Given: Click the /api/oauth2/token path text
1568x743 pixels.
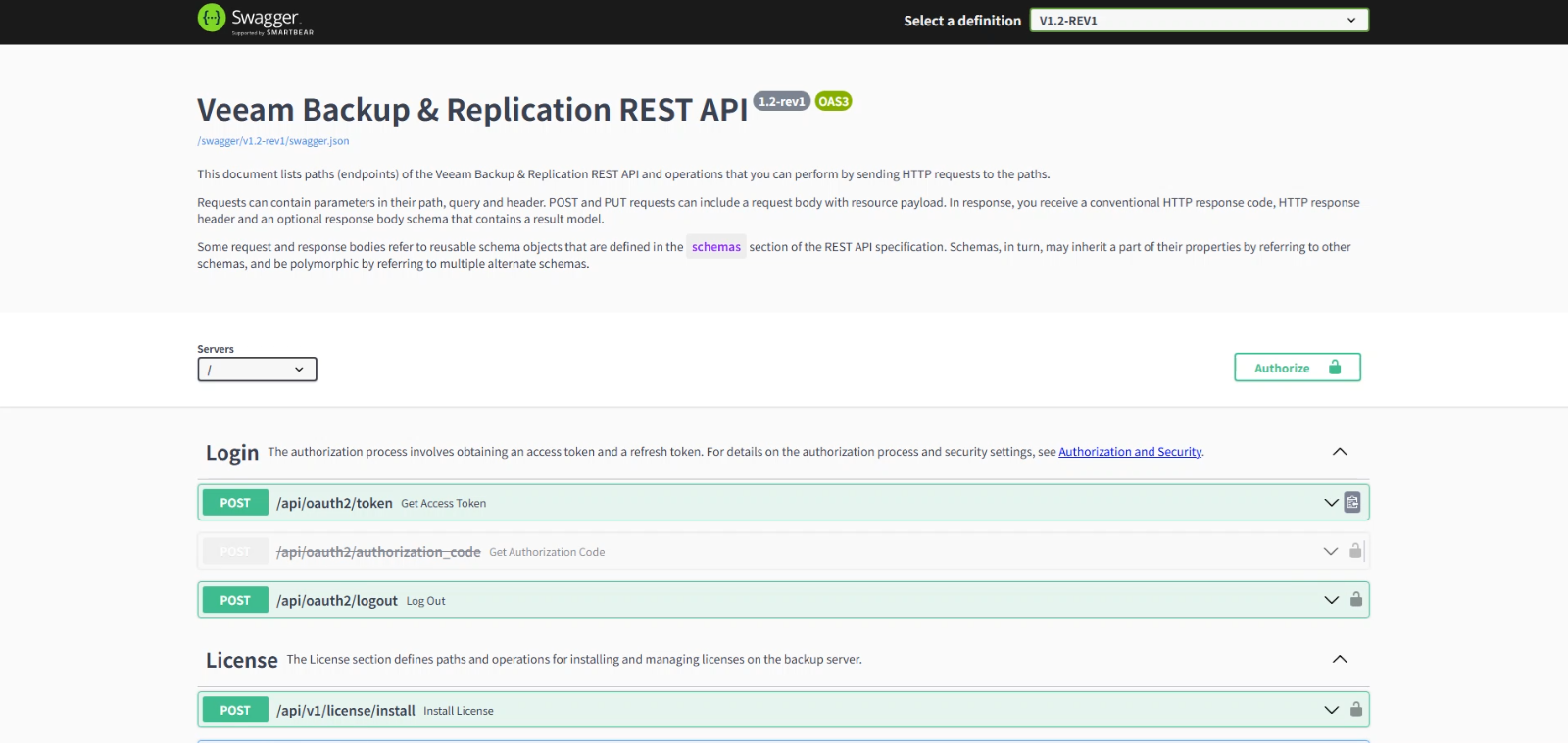Looking at the screenshot, I should pos(334,503).
